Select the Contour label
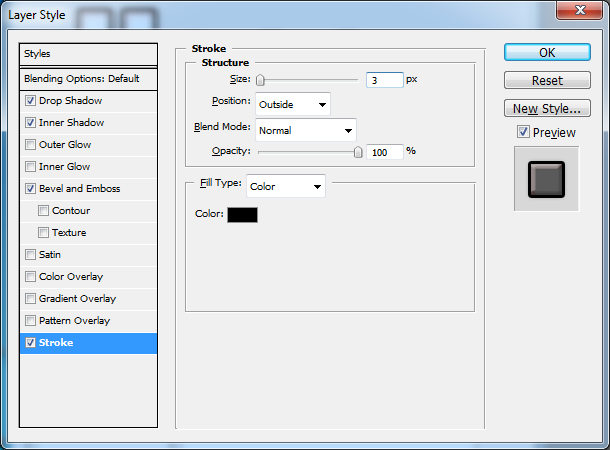 click(x=71, y=210)
